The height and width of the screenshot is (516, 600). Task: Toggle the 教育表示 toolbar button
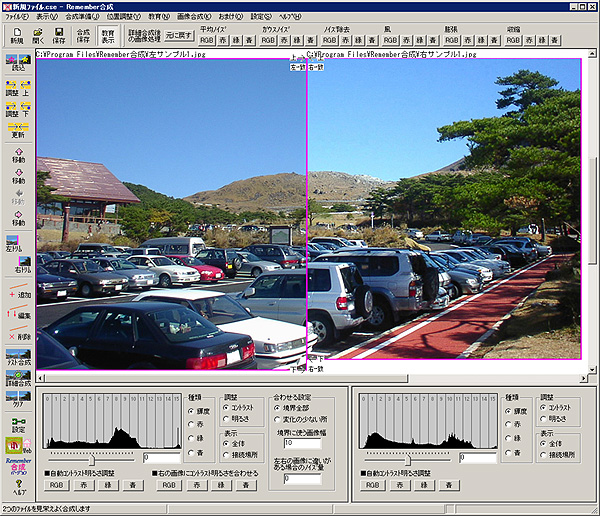pos(108,36)
